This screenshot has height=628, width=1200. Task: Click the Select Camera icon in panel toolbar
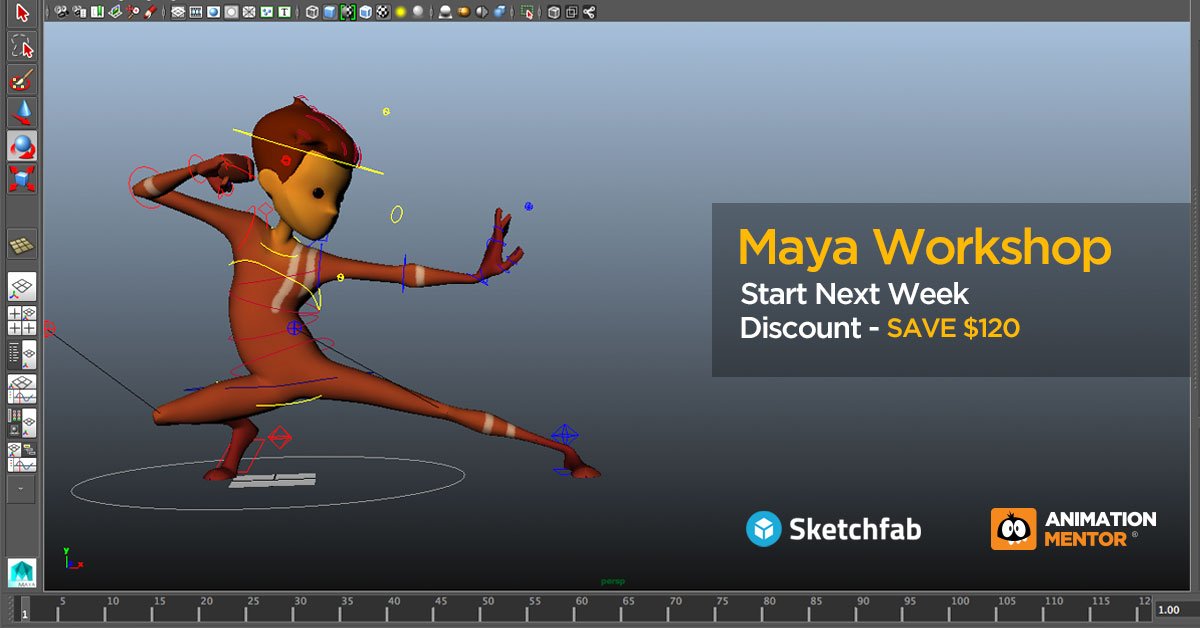click(61, 12)
